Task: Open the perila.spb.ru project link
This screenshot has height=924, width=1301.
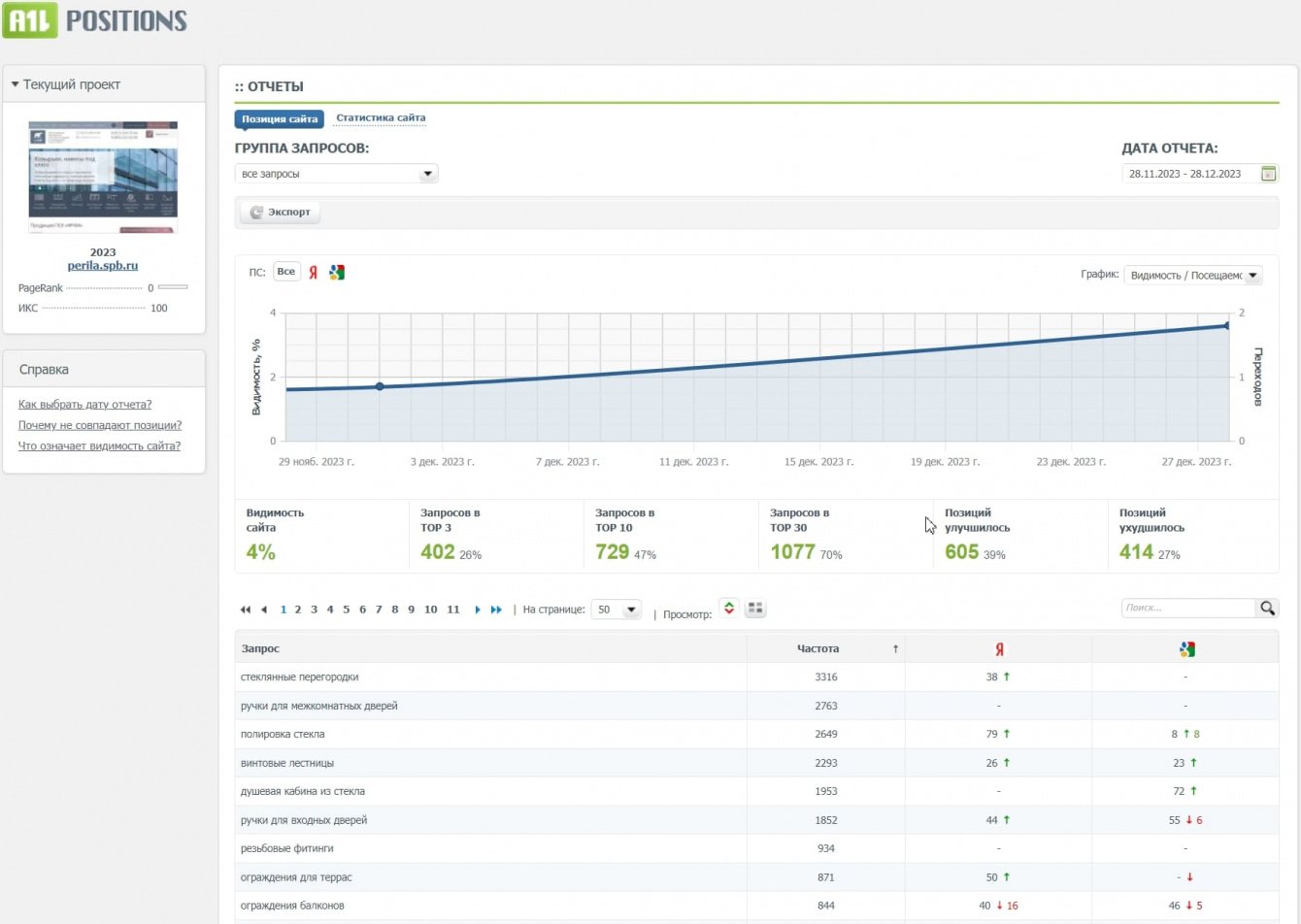Action: [x=103, y=266]
